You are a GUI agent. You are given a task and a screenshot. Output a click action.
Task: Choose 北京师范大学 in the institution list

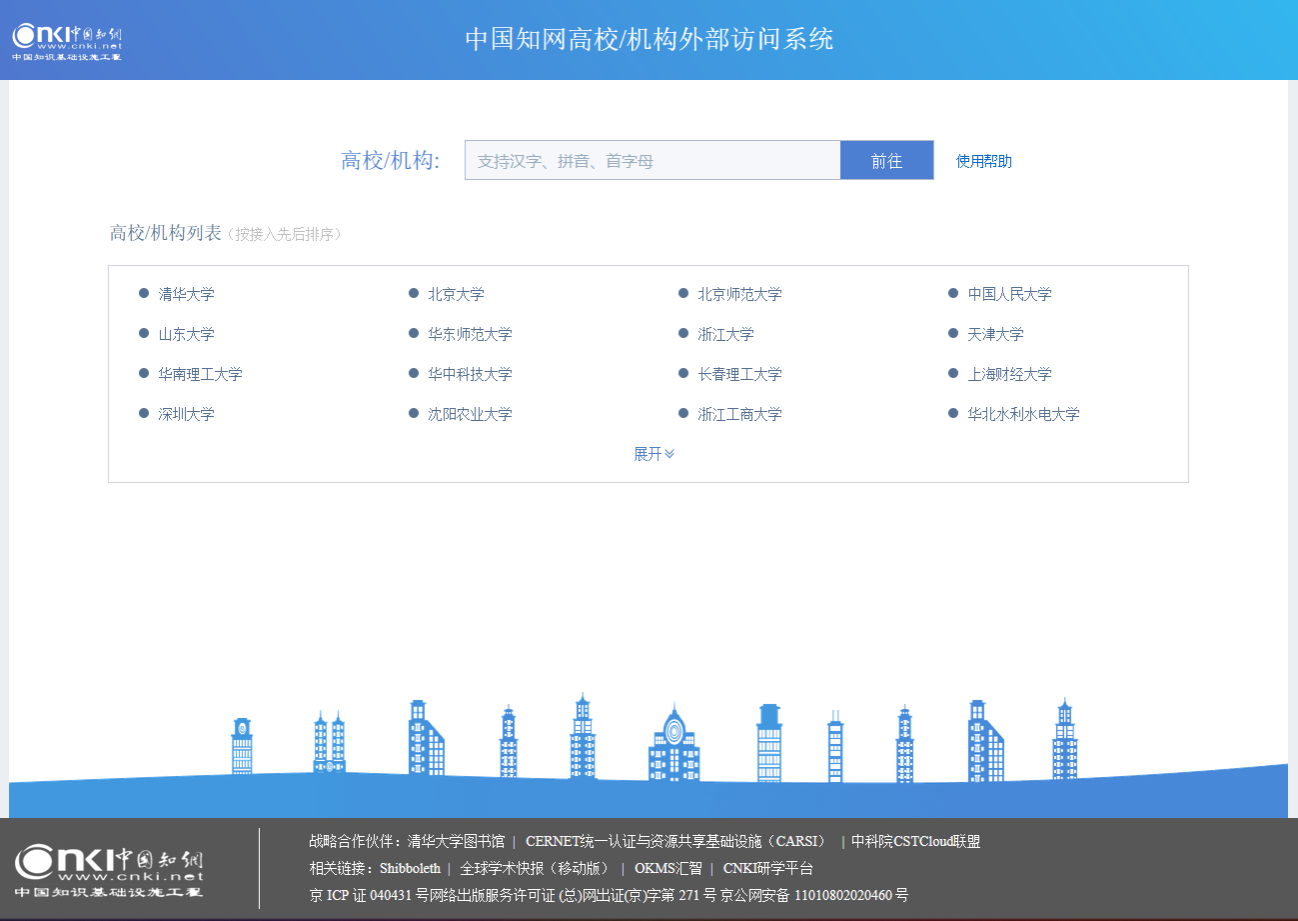pyautogui.click(x=739, y=294)
